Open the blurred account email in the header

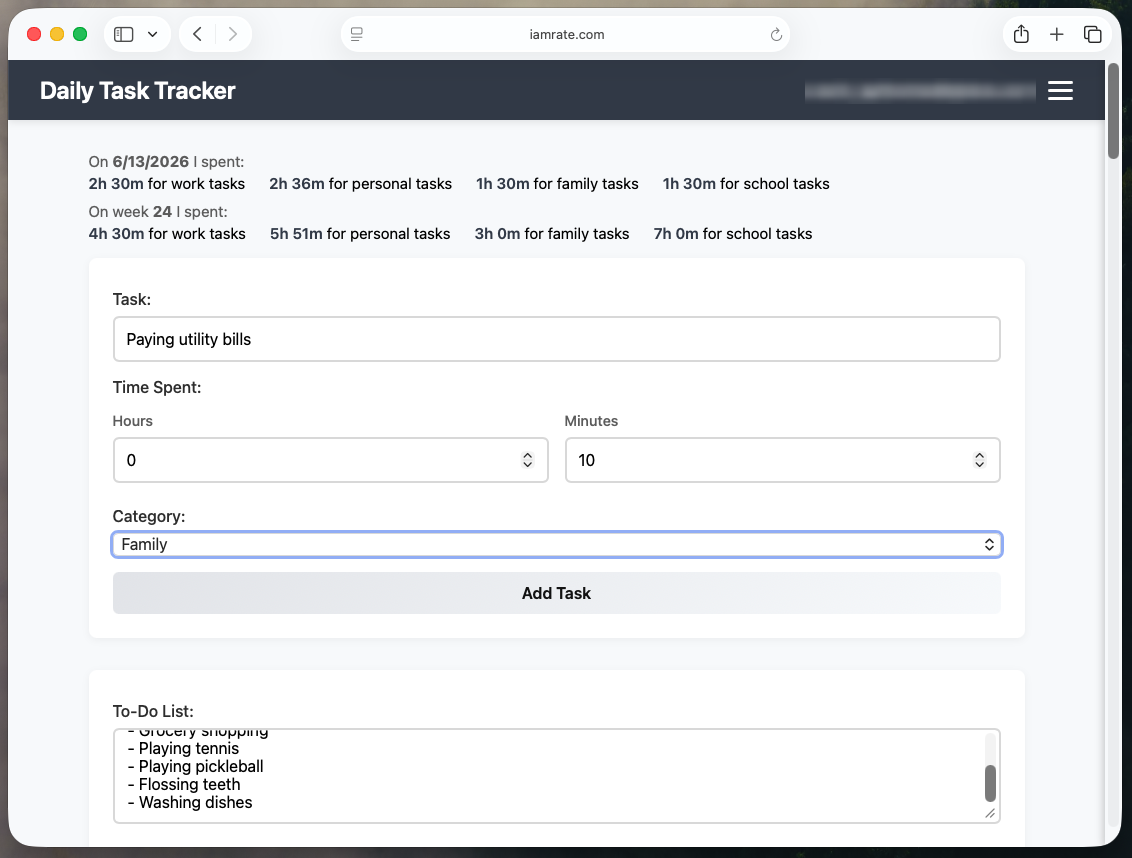pos(920,91)
